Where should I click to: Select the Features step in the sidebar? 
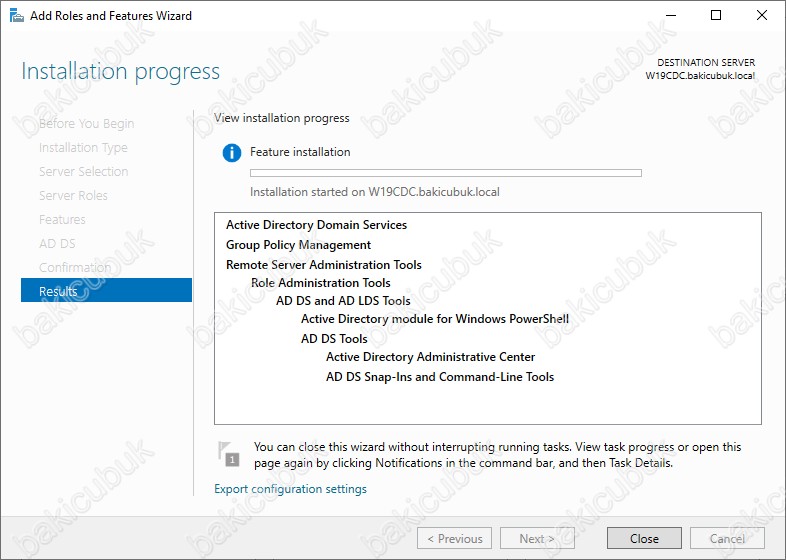[x=62, y=220]
